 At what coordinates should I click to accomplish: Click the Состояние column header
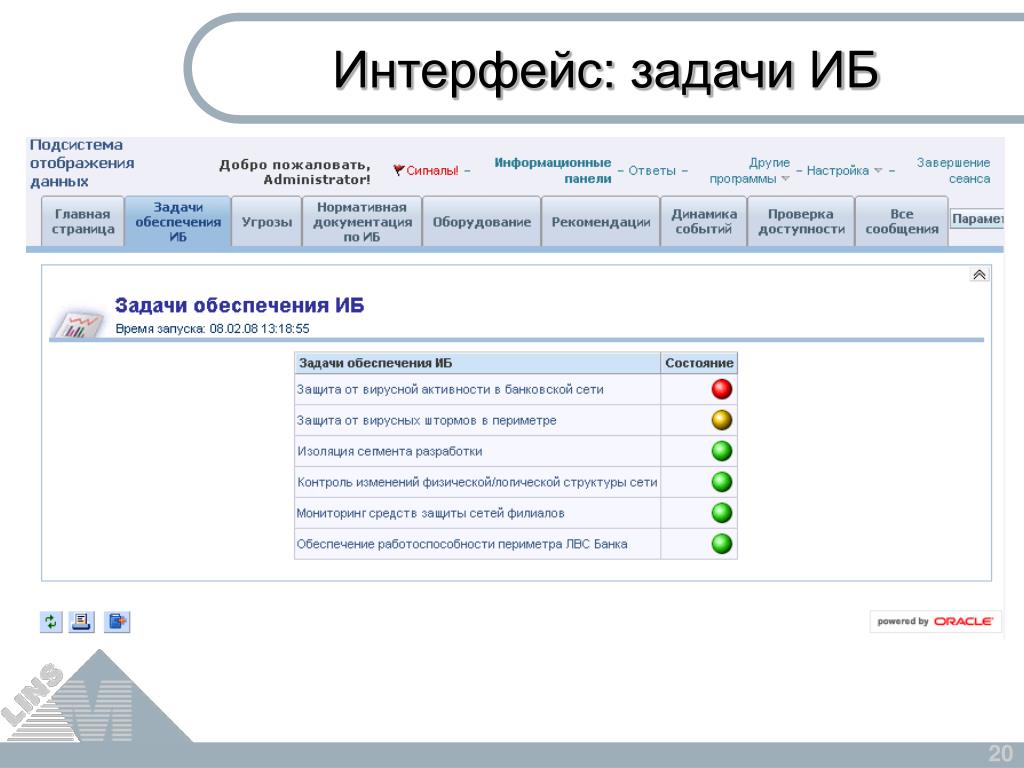click(699, 363)
